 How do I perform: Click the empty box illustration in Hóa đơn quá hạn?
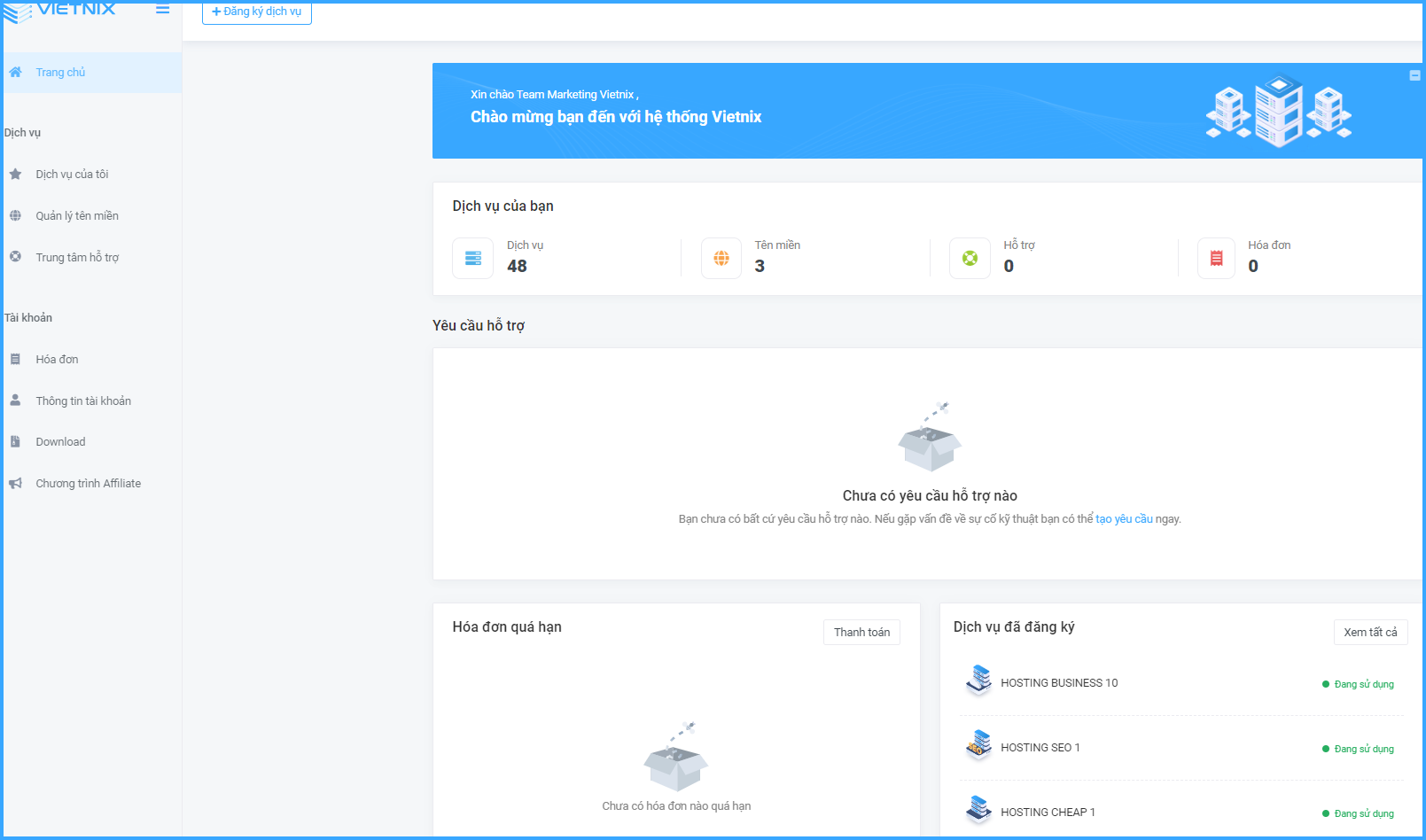(x=675, y=756)
